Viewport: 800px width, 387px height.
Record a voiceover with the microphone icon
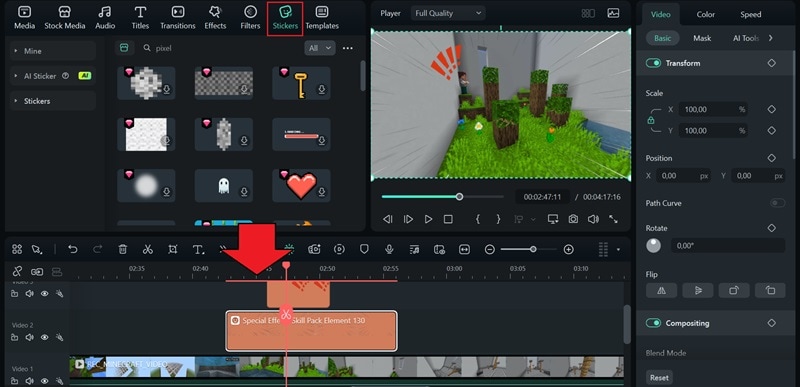click(x=389, y=249)
